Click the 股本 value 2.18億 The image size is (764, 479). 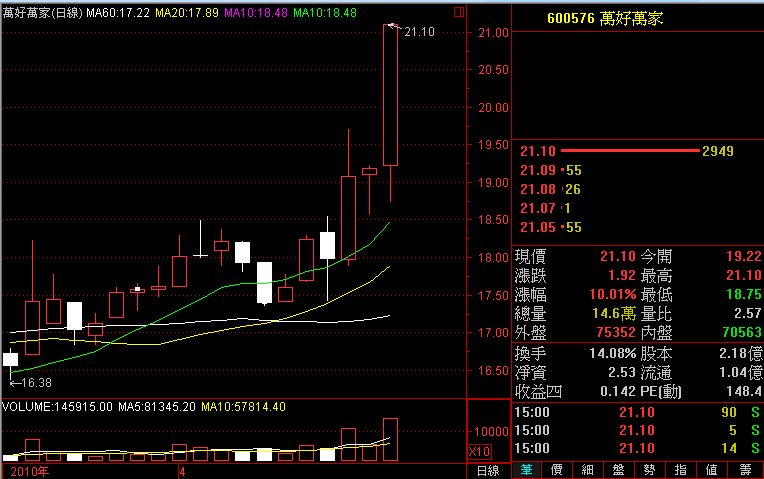pos(741,353)
